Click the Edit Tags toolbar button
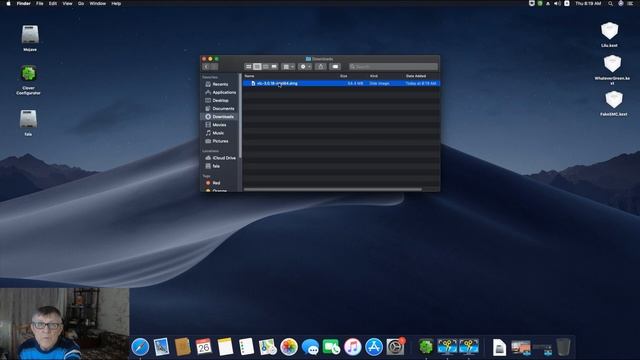This screenshot has width=640, height=360. [x=335, y=67]
